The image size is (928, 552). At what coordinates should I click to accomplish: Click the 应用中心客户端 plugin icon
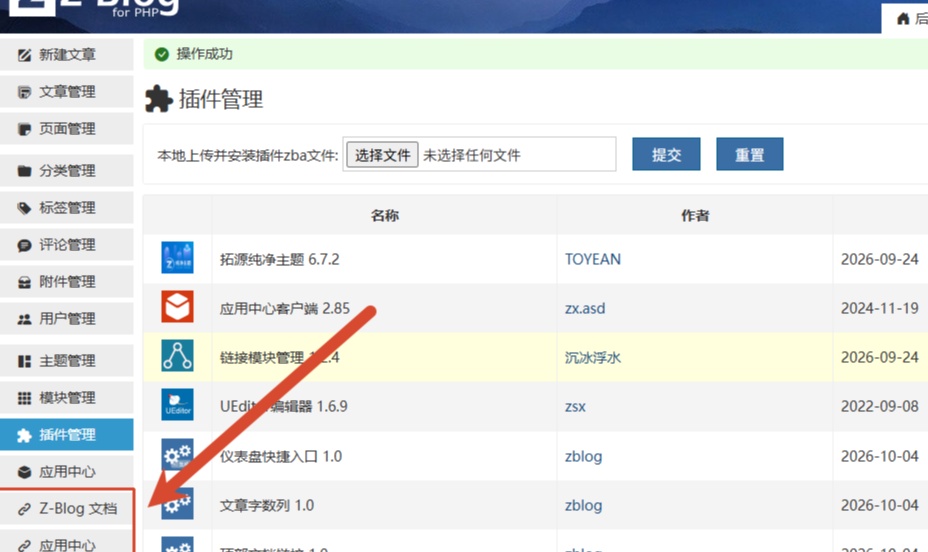tap(177, 306)
